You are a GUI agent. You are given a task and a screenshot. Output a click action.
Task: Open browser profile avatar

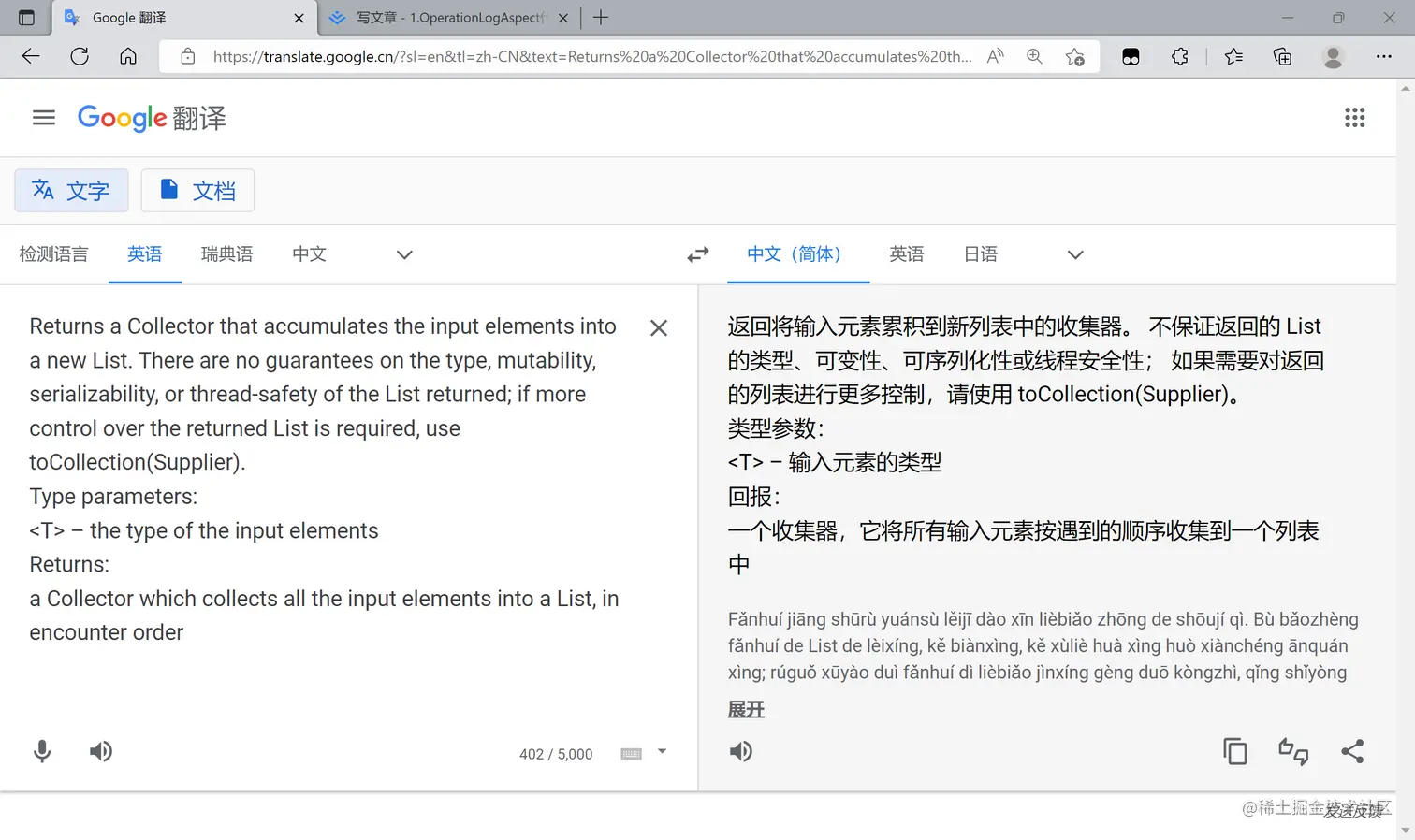click(1333, 56)
